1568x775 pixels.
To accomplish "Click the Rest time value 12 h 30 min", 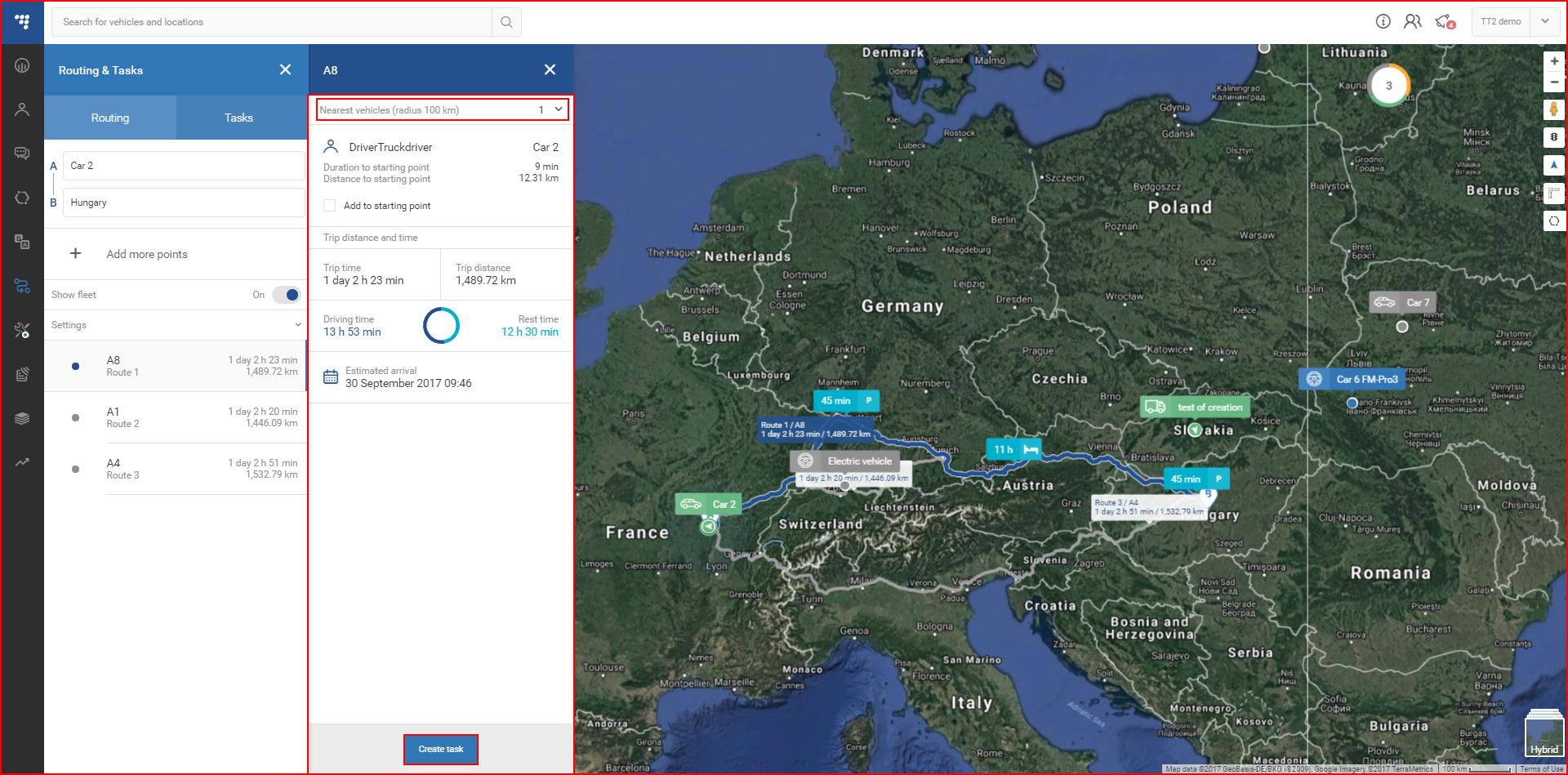I will pos(530,332).
